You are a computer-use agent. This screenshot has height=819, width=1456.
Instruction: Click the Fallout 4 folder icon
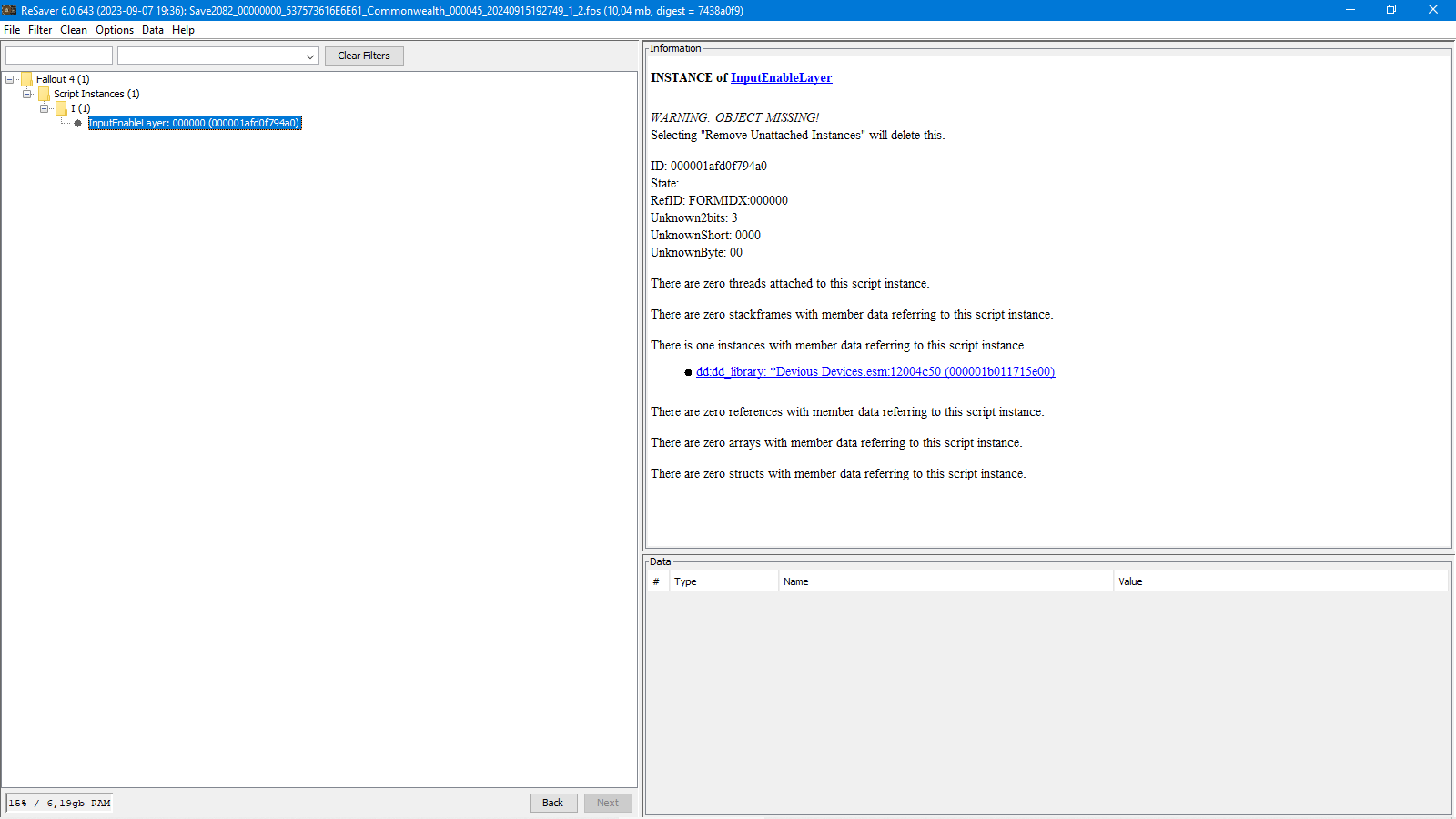click(27, 79)
